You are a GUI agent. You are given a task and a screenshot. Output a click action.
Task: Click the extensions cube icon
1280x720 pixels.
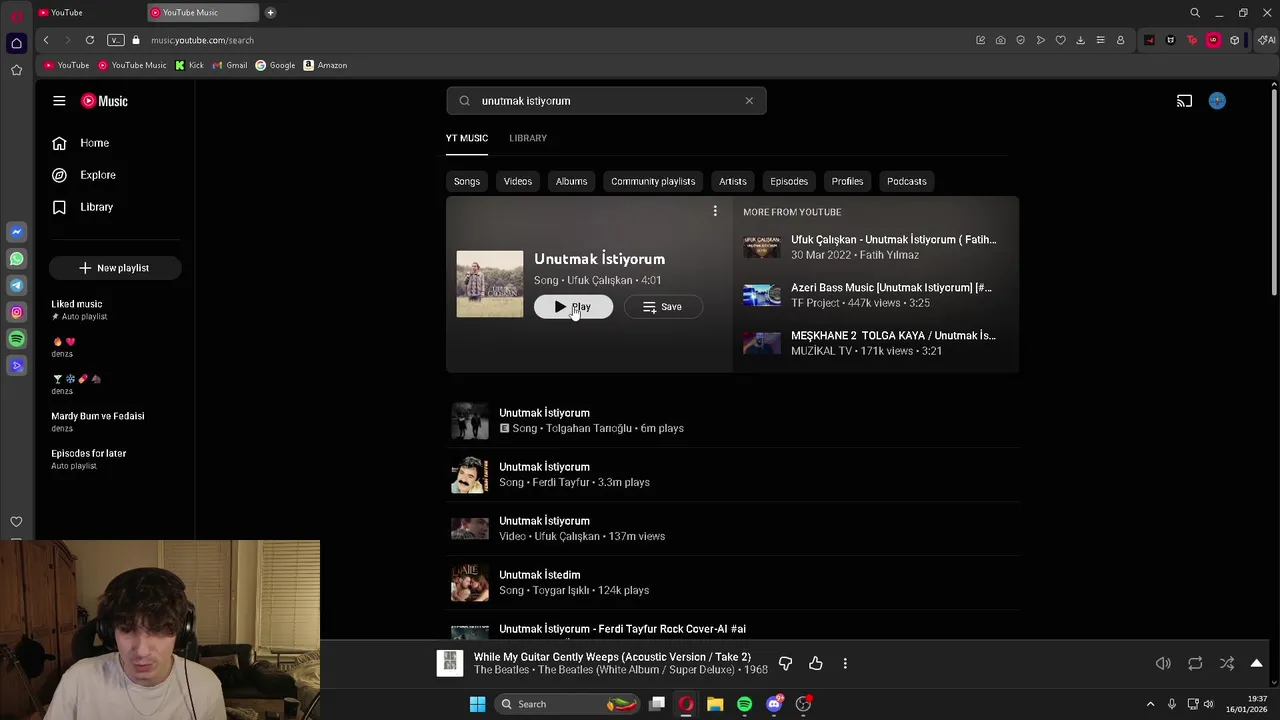point(1235,40)
